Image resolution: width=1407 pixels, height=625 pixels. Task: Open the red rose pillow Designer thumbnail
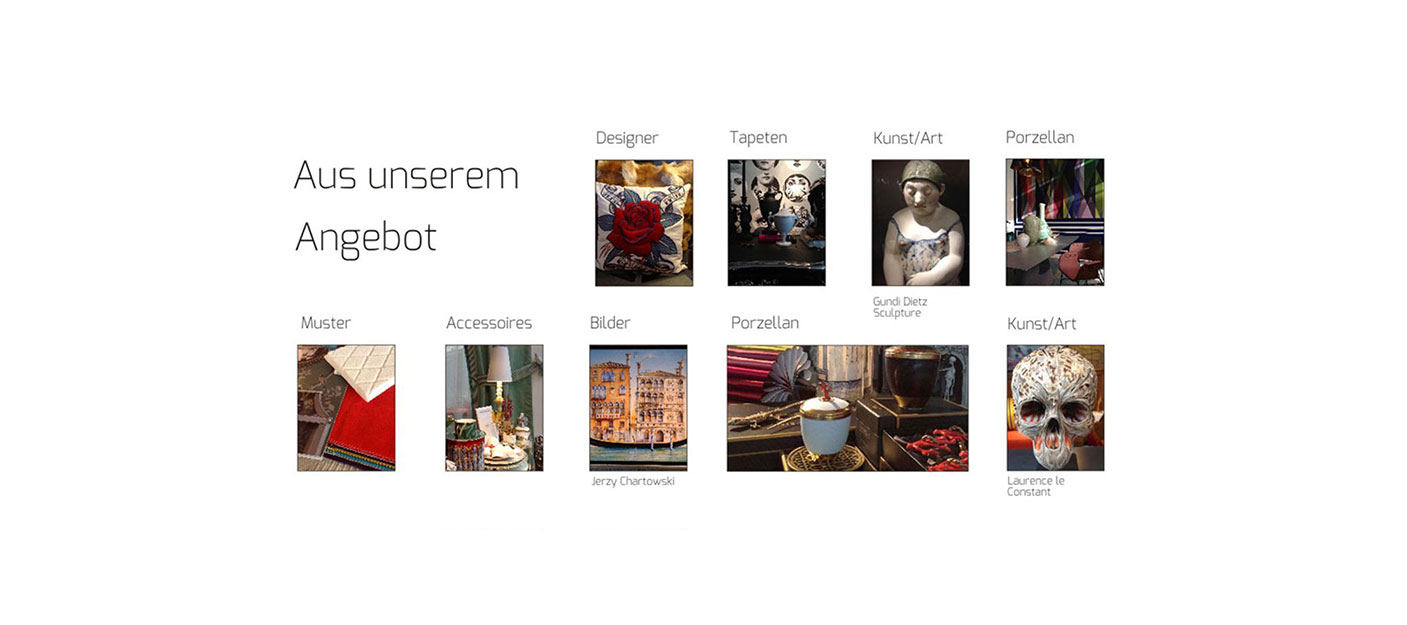(644, 223)
